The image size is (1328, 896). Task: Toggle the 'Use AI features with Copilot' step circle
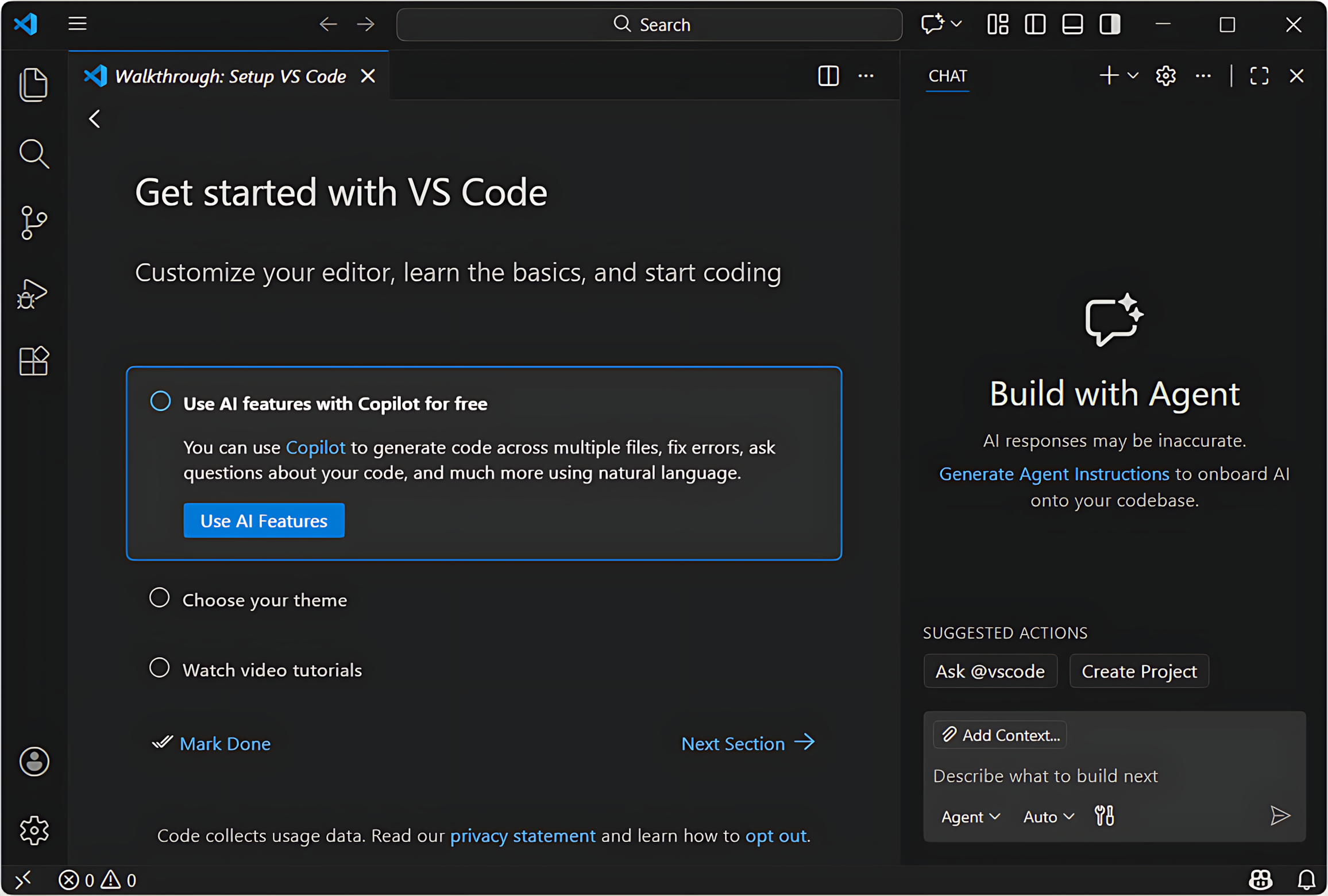point(160,401)
